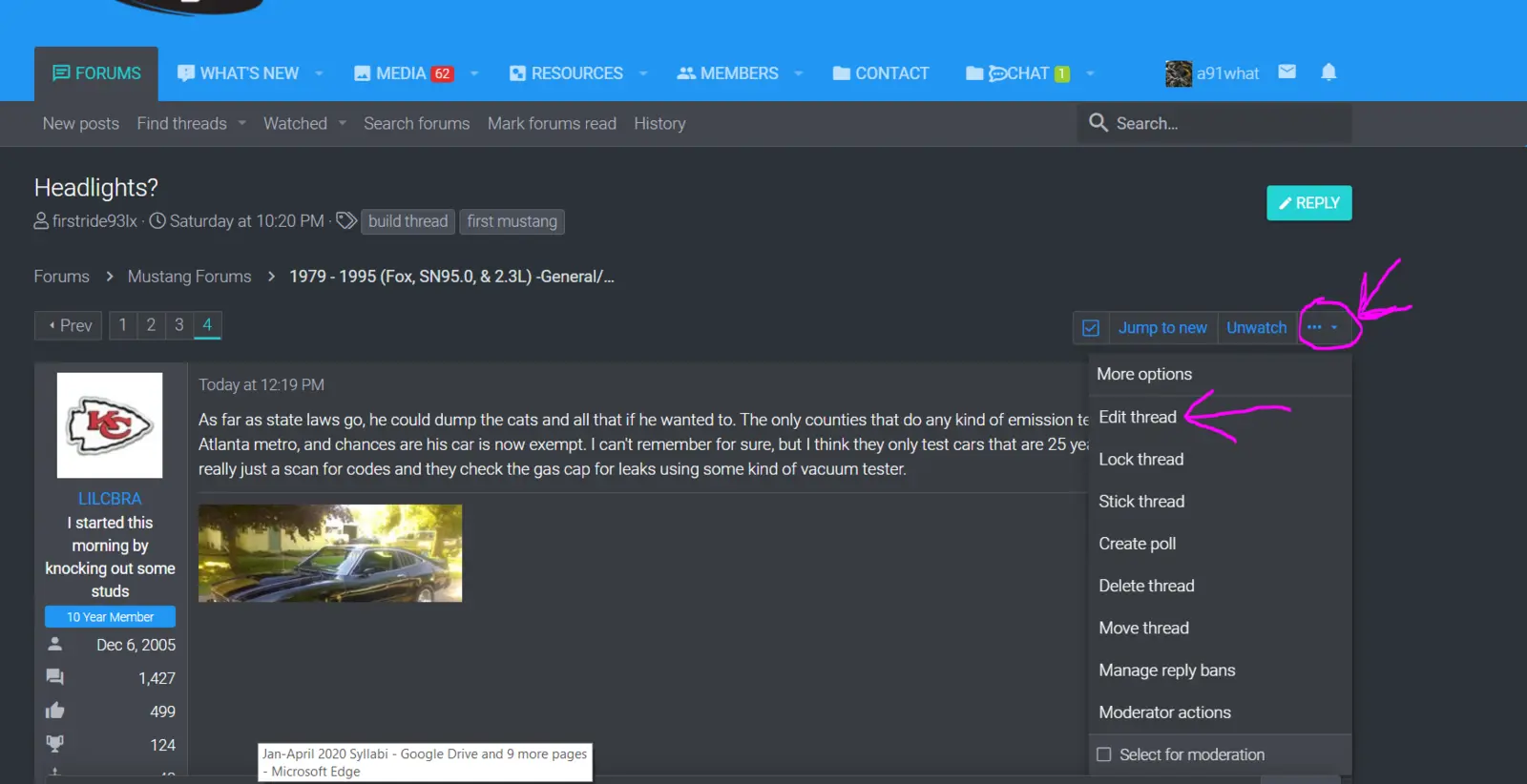Viewport: 1527px width, 784px height.
Task: Expand the Media dropdown arrow
Action: click(474, 73)
